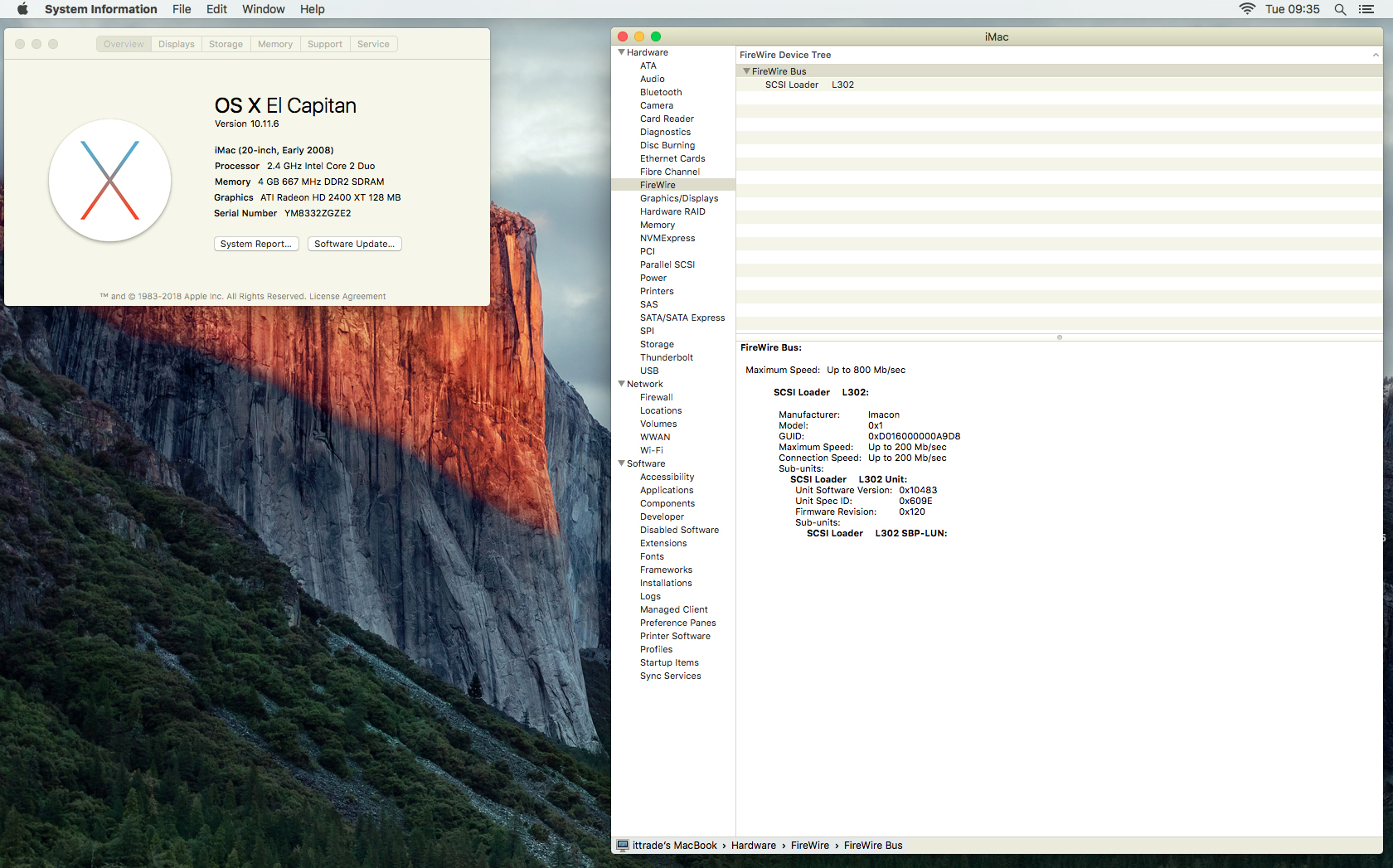The width and height of the screenshot is (1393, 868).
Task: Select the SCSI Loader L302 device row
Action: [x=1059, y=85]
